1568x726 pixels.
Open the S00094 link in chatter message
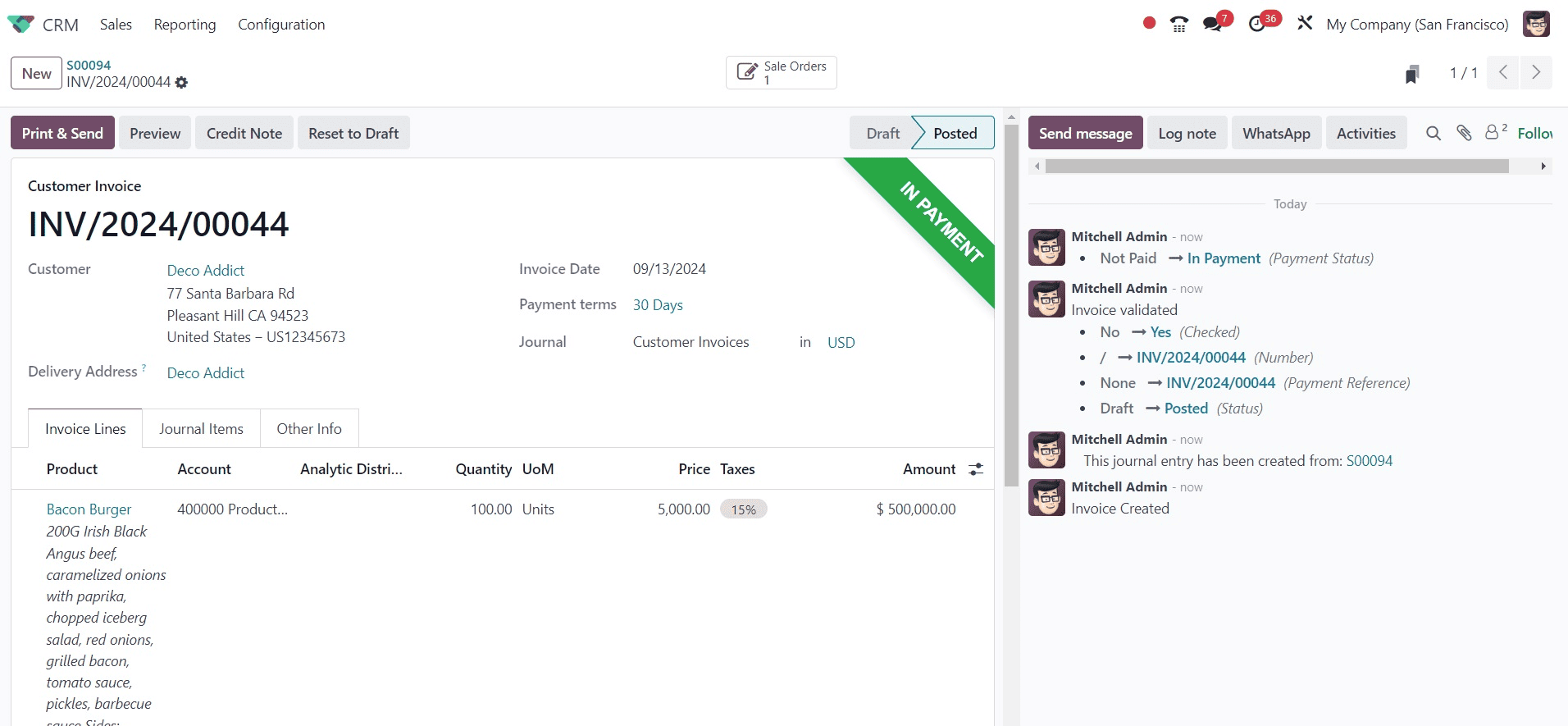tap(1369, 460)
